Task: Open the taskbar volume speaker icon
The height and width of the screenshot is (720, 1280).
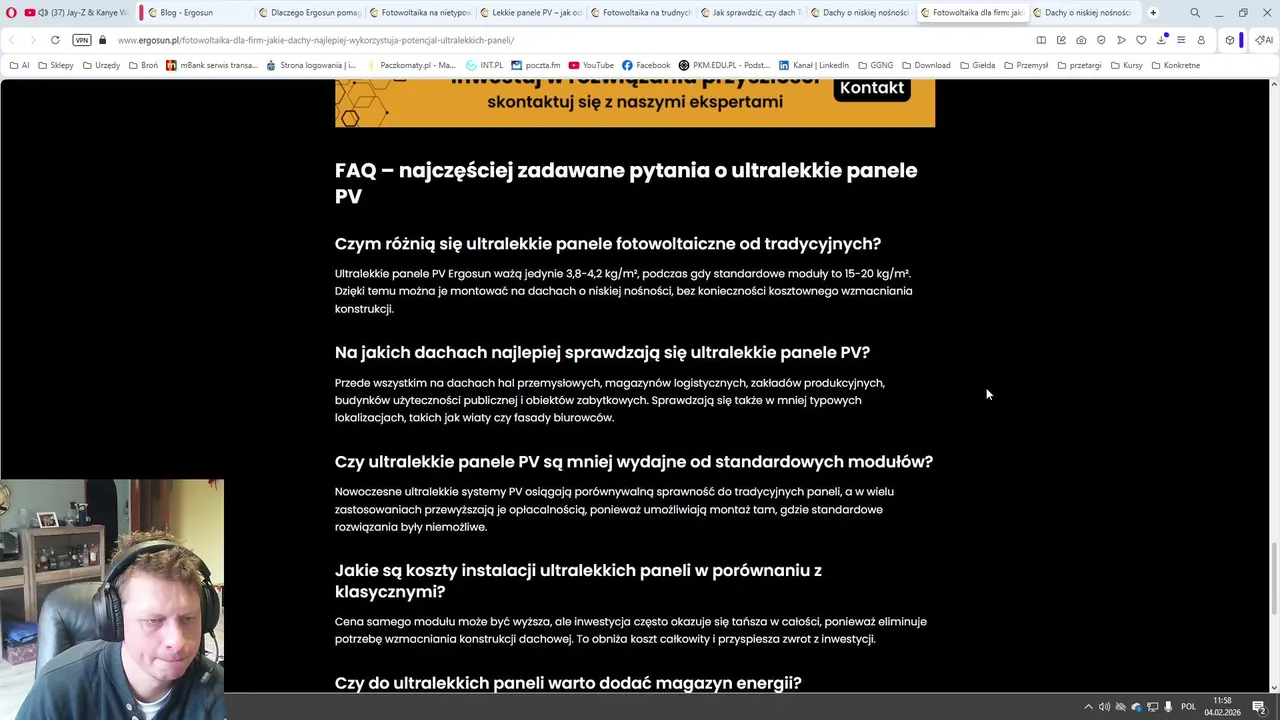Action: 1104,707
